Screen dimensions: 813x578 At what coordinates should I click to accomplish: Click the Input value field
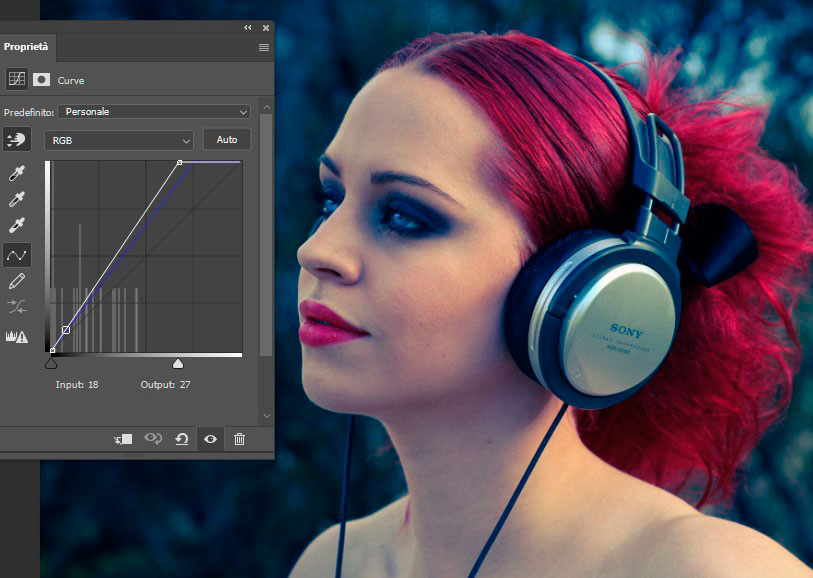77,385
